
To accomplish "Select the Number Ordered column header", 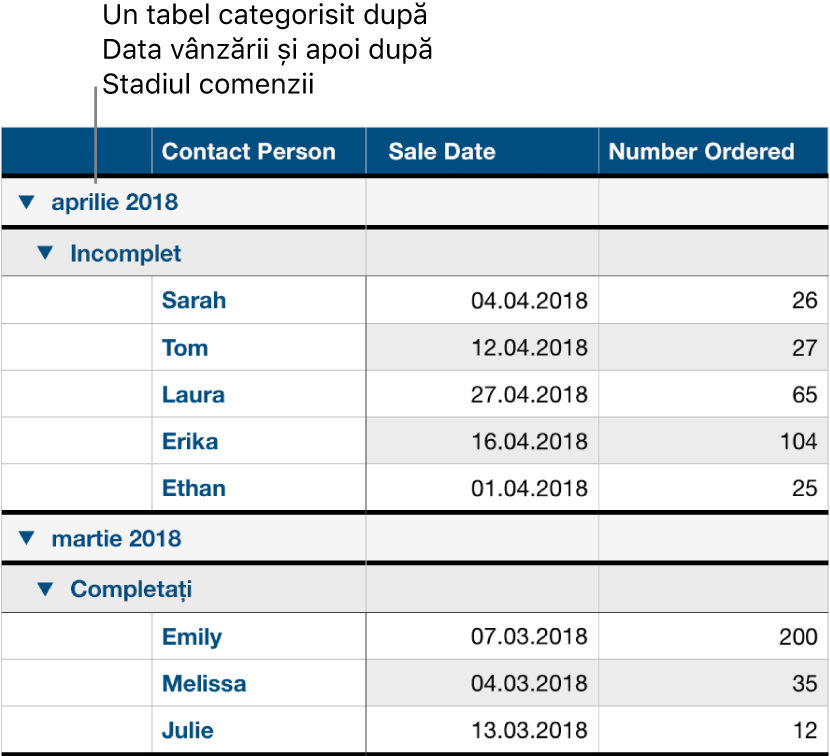I will tap(712, 151).
